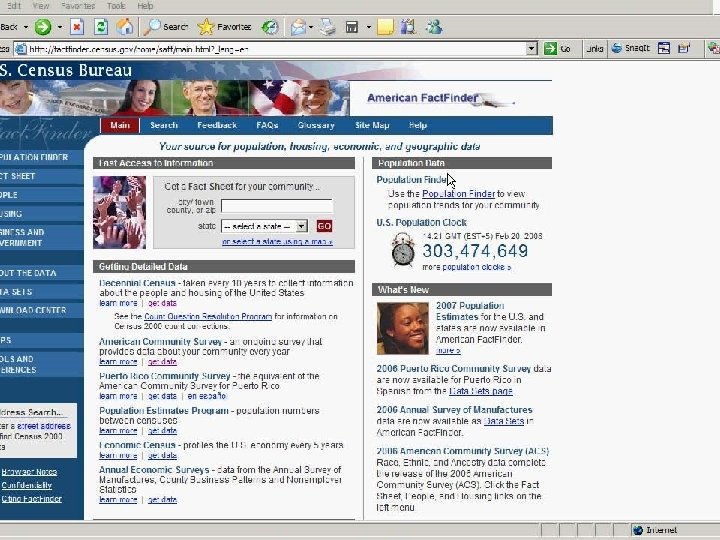Click the smiling woman thumbnail in What's New
Screen dimensions: 720x540
coord(403,328)
